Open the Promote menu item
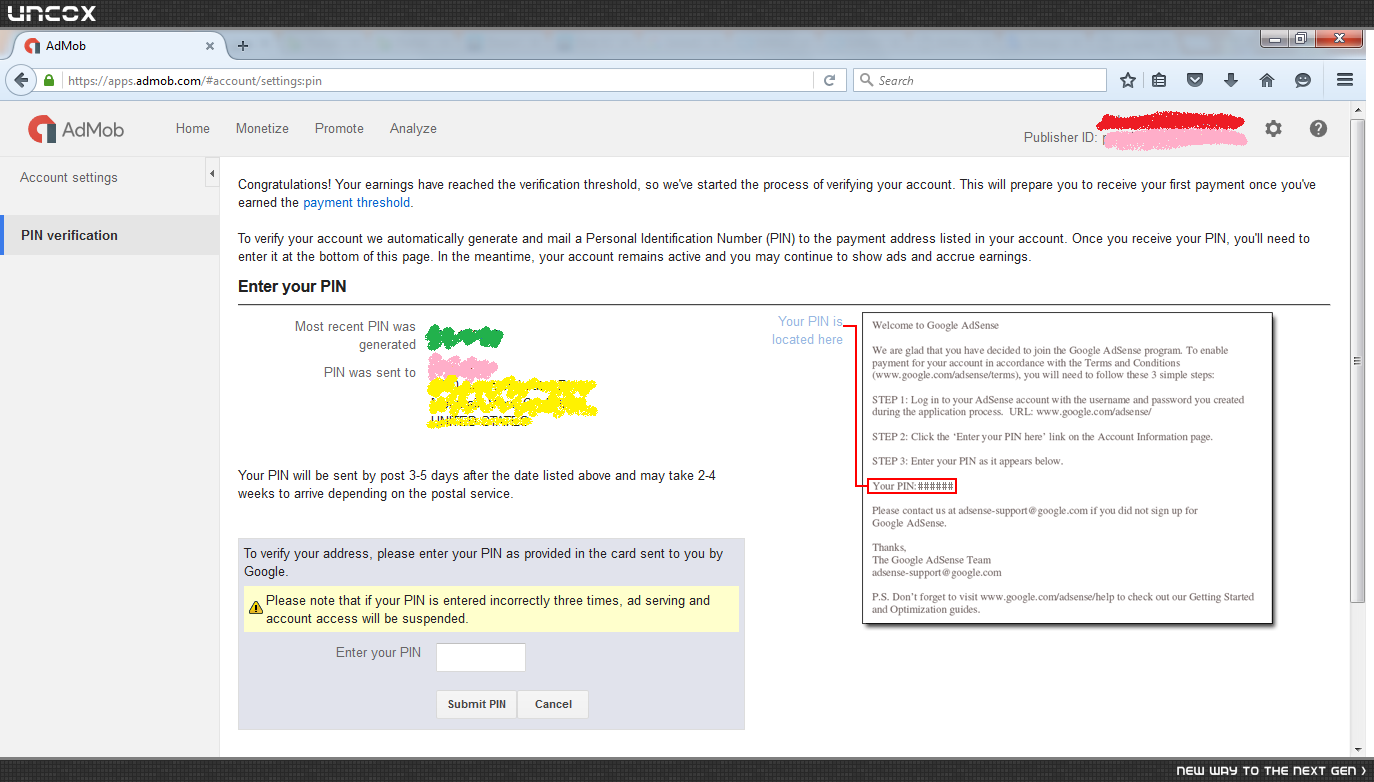The image size is (1374, 782). [x=339, y=128]
